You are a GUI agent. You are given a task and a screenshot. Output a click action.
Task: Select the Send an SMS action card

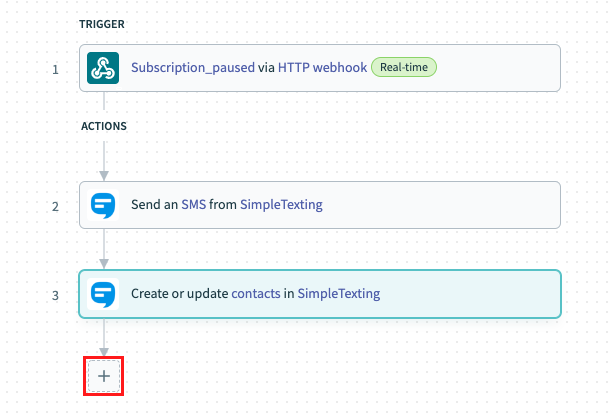(320, 205)
